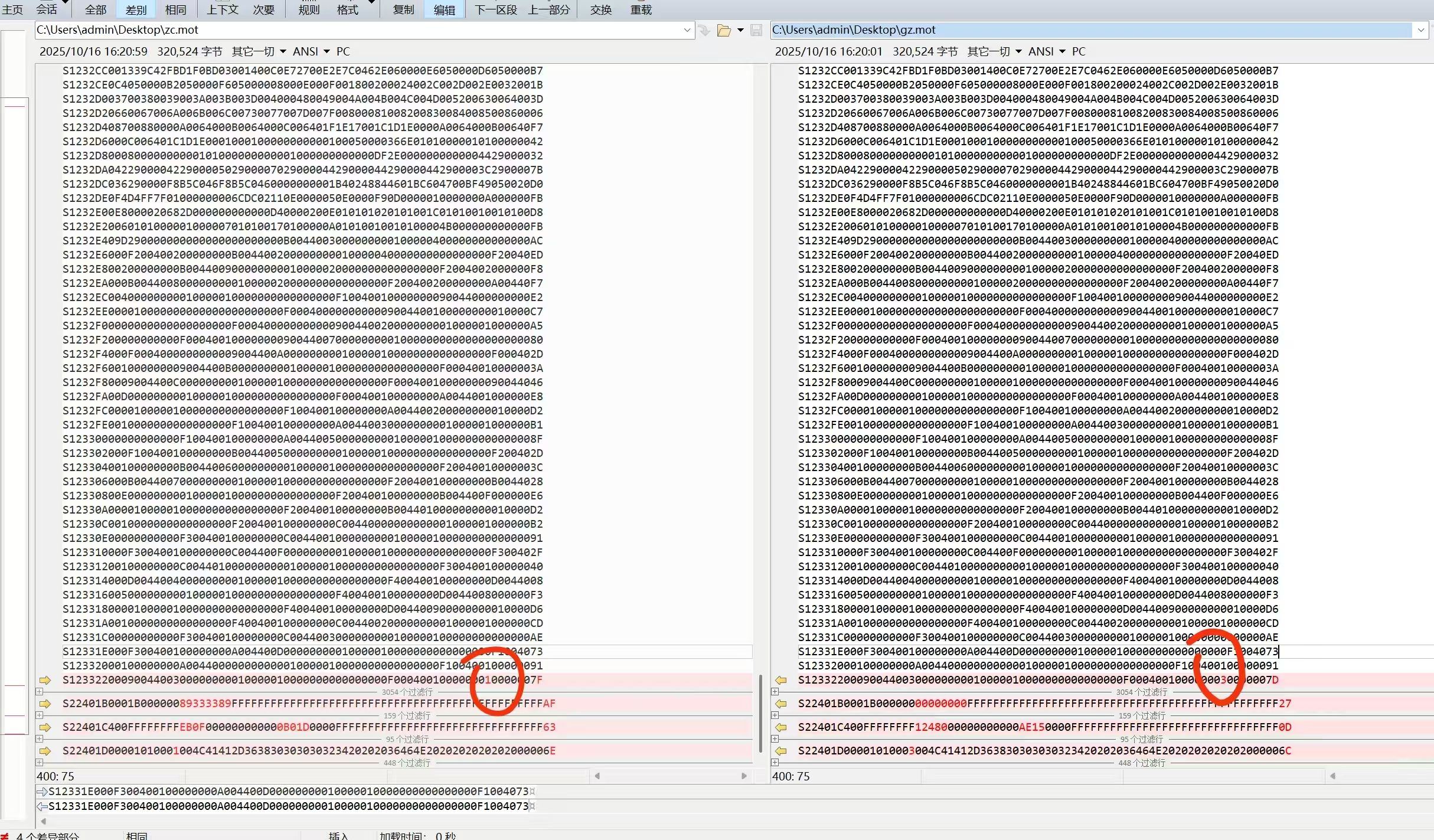This screenshot has width=1434, height=840.
Task: Click the left pane open-file folder icon
Action: [723, 30]
